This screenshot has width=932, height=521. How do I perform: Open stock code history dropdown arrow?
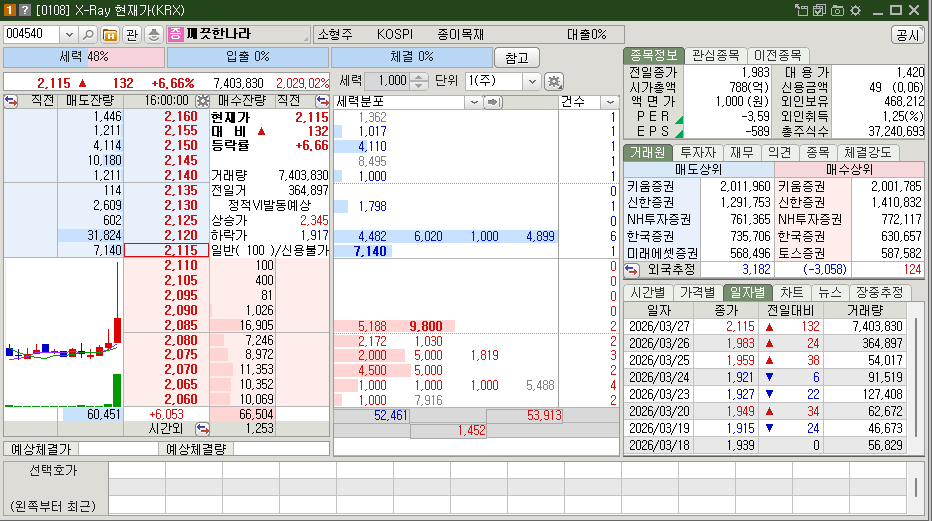[69, 35]
